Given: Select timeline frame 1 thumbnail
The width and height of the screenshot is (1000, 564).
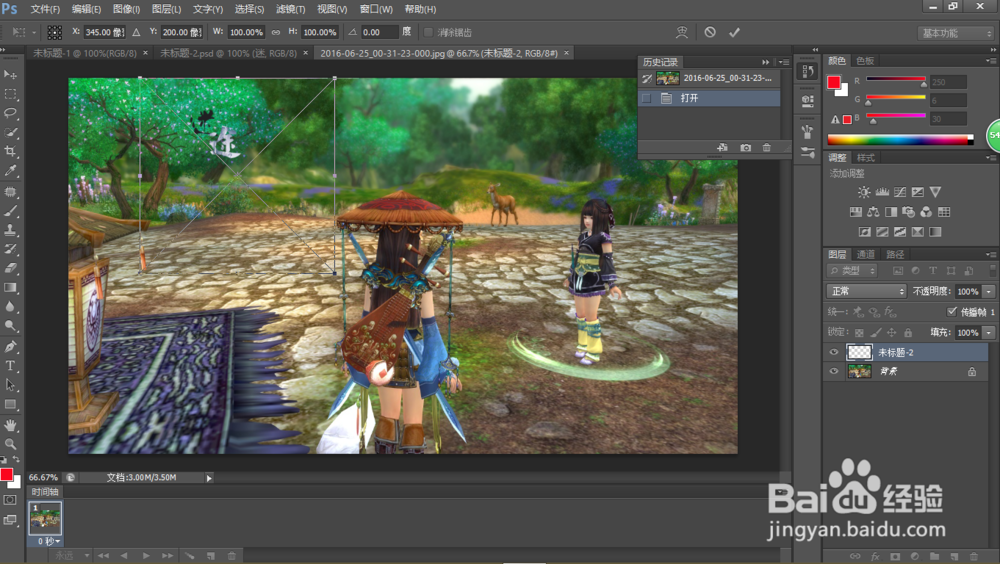Looking at the screenshot, I should click(45, 519).
